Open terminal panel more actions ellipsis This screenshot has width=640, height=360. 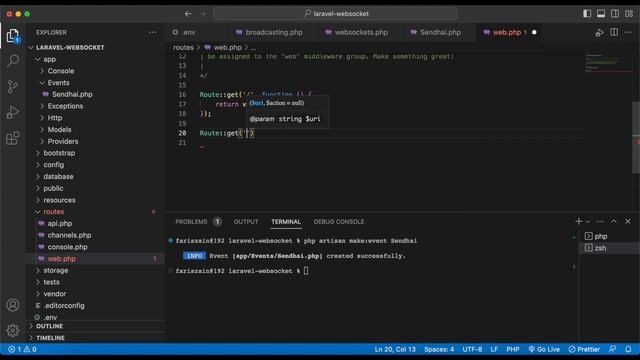point(600,221)
